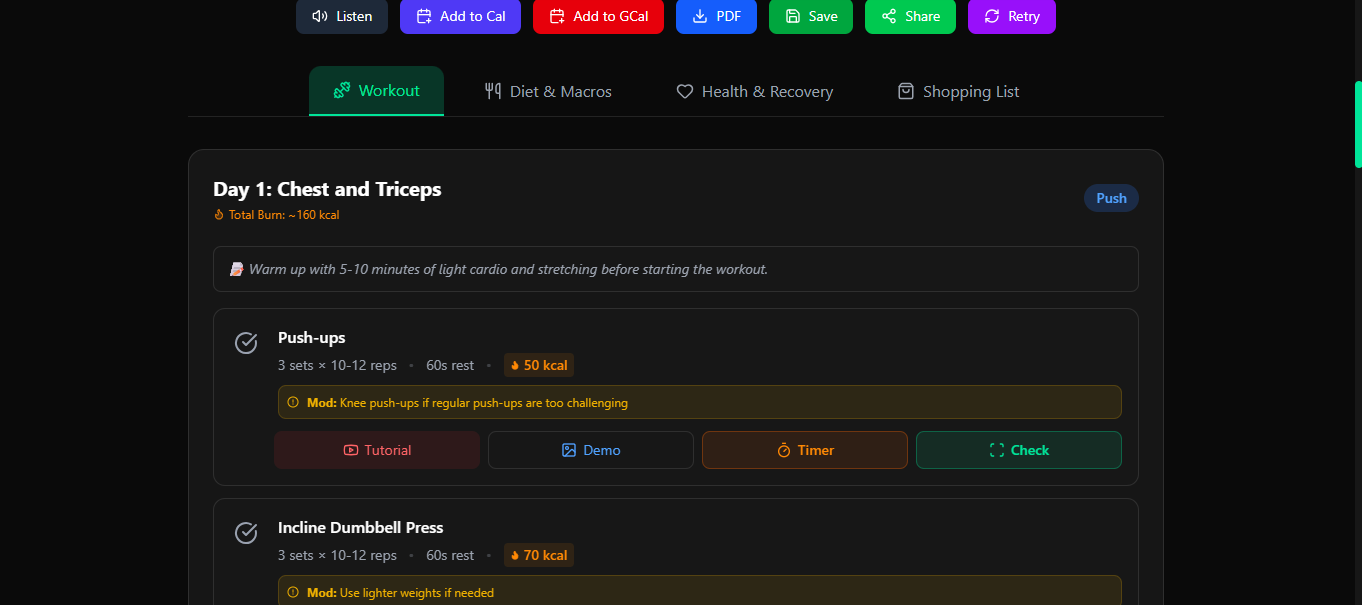This screenshot has height=605, width=1362.
Task: Start the Timer for Push-ups
Action: pos(804,450)
